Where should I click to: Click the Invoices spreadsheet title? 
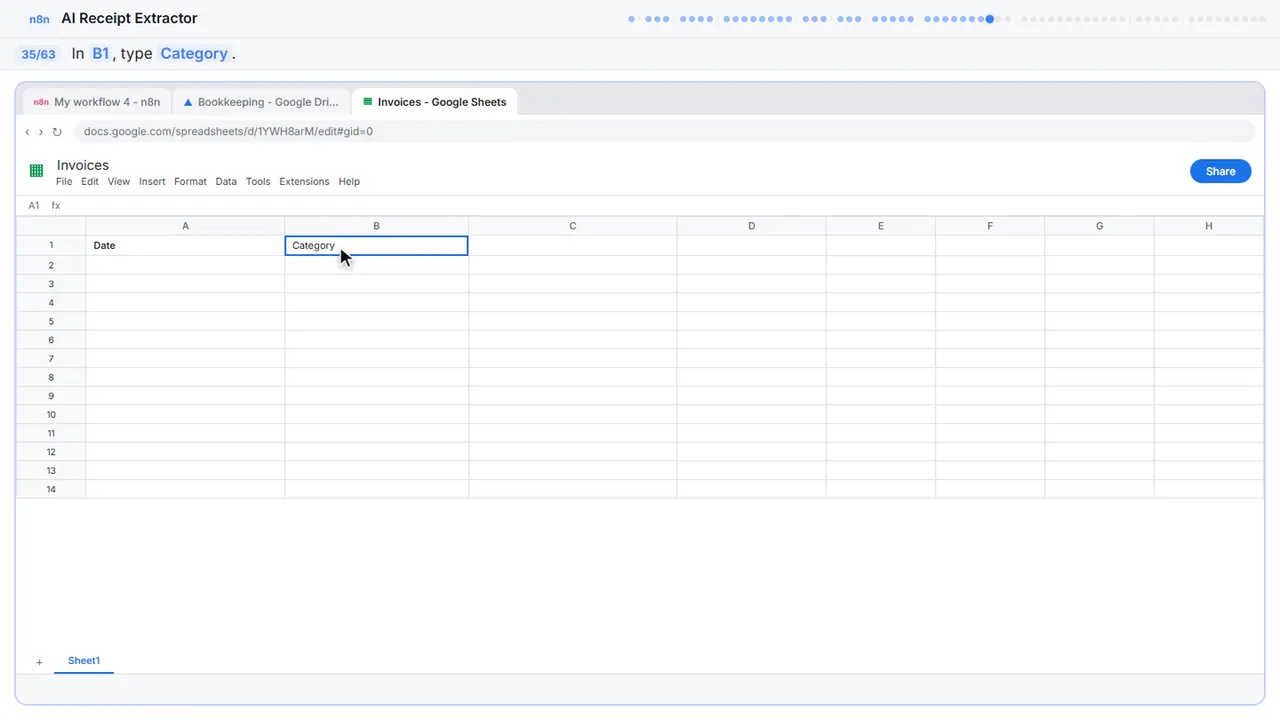click(83, 165)
